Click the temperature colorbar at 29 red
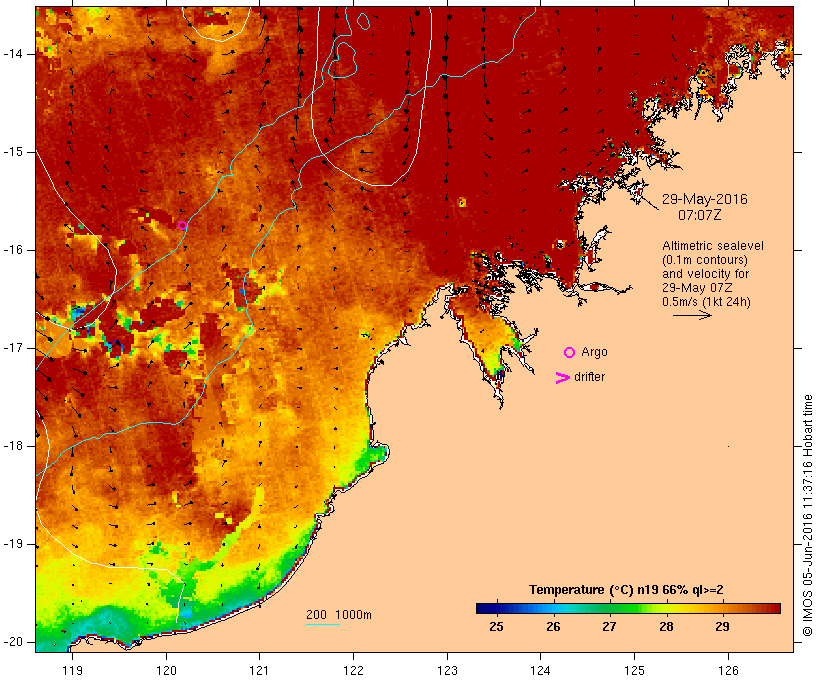The height and width of the screenshot is (680, 820). click(x=722, y=608)
